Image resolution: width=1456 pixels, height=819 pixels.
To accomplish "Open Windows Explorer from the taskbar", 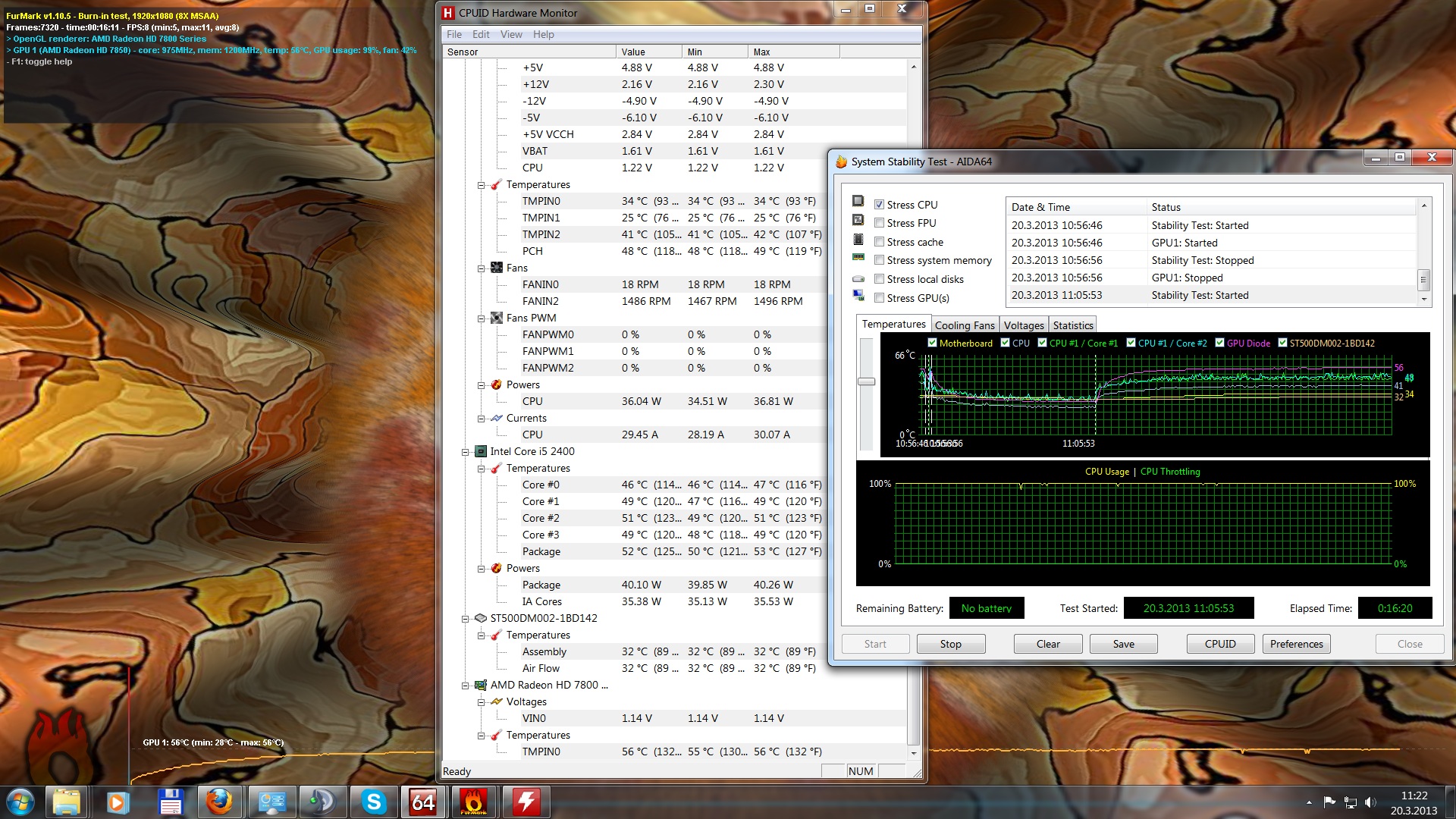I will [x=67, y=802].
